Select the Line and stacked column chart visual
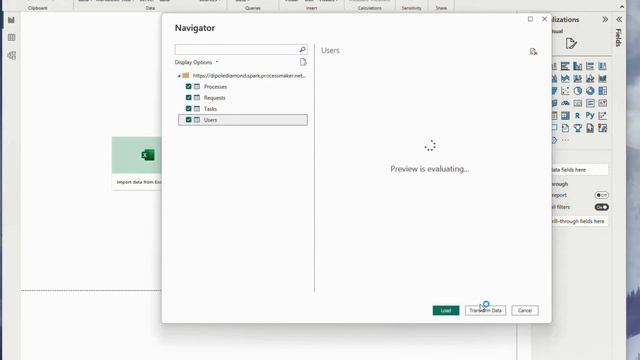640x360 pixels. (578, 78)
